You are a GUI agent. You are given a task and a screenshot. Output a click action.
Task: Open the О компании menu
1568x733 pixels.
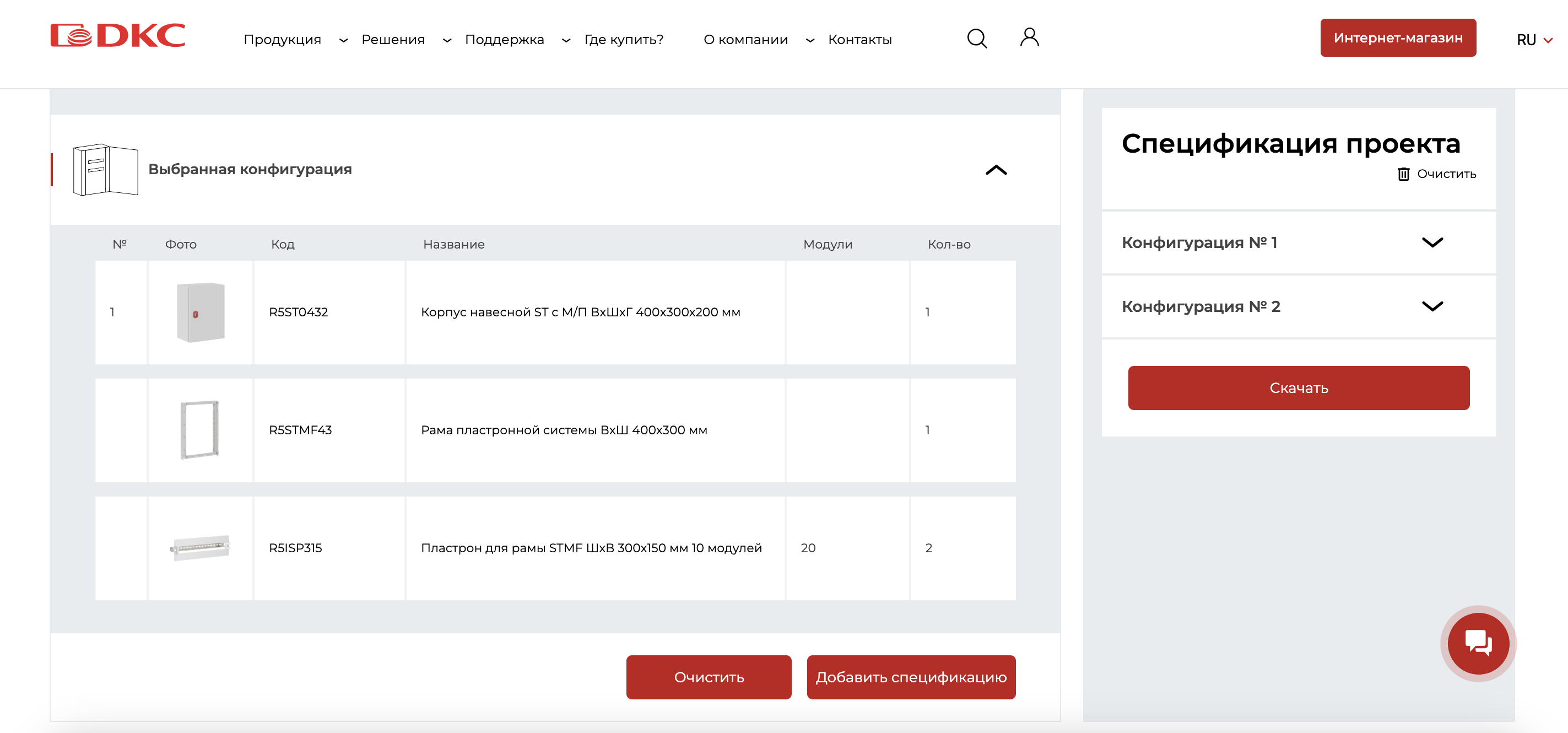[745, 40]
